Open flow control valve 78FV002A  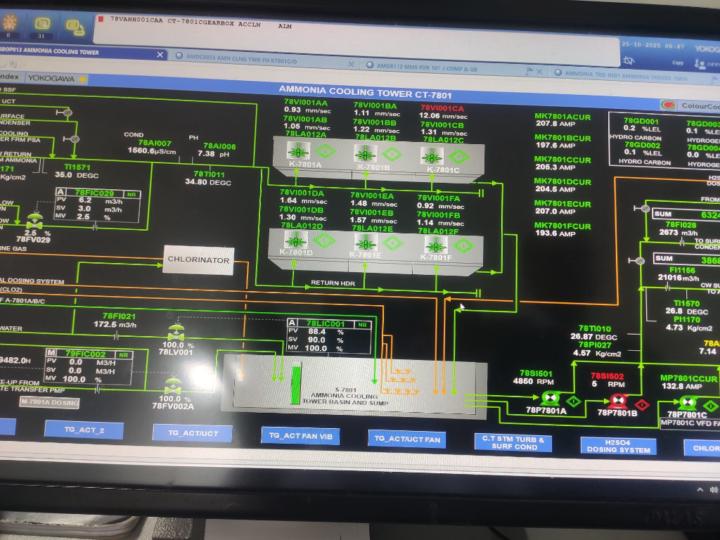(173, 385)
